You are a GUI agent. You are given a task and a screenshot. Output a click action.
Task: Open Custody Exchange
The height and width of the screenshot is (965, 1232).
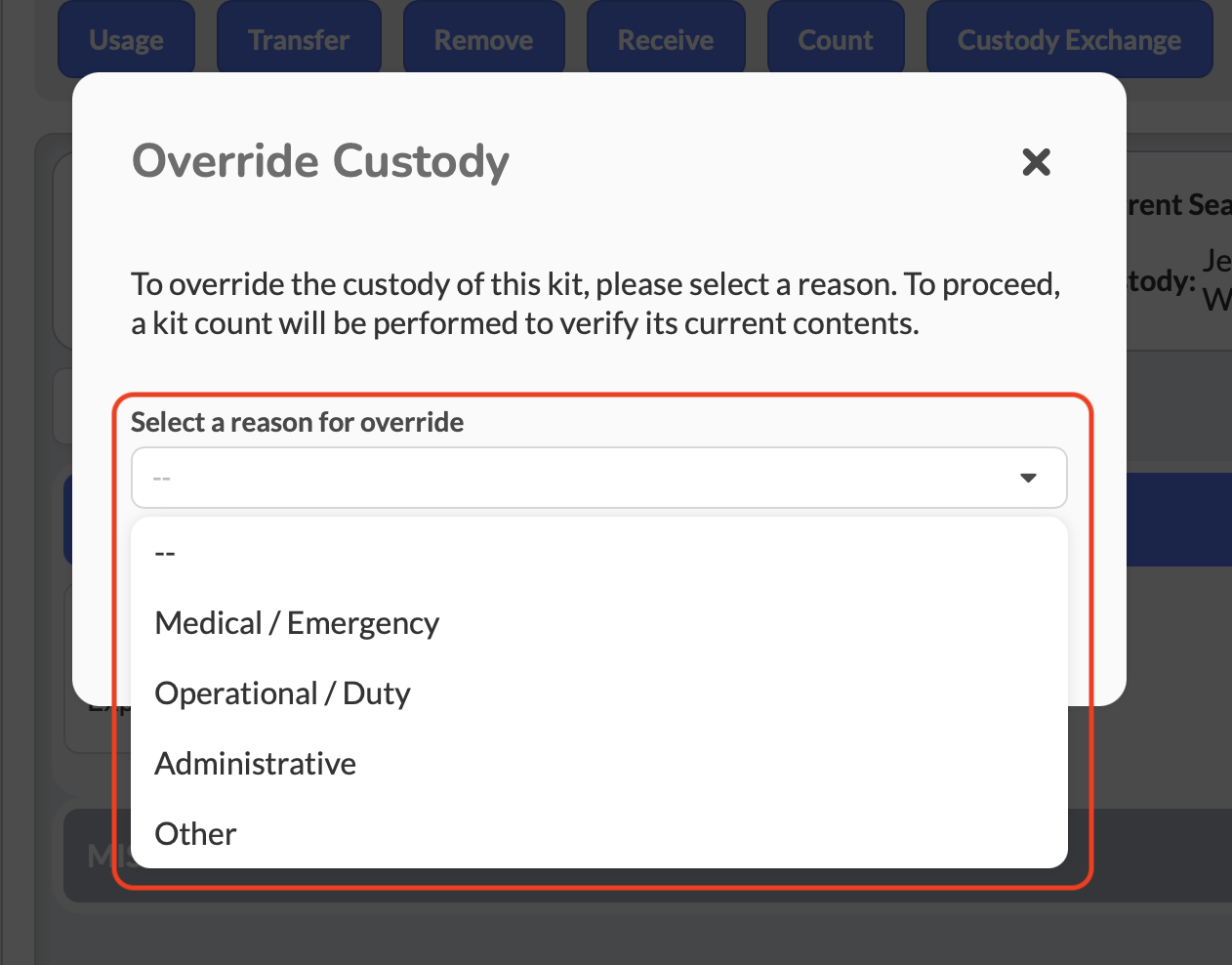pos(1069,40)
